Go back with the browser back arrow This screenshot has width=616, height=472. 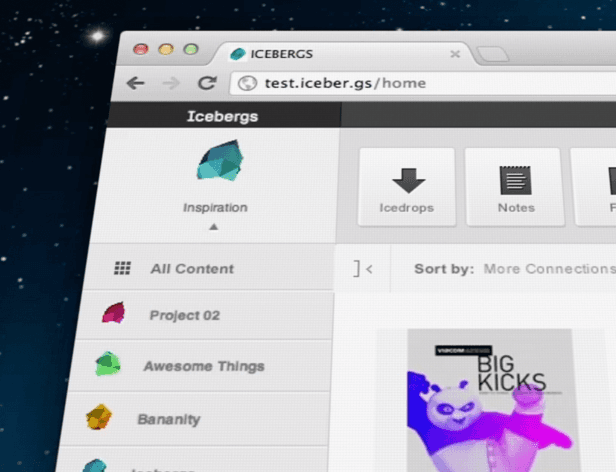coord(136,83)
